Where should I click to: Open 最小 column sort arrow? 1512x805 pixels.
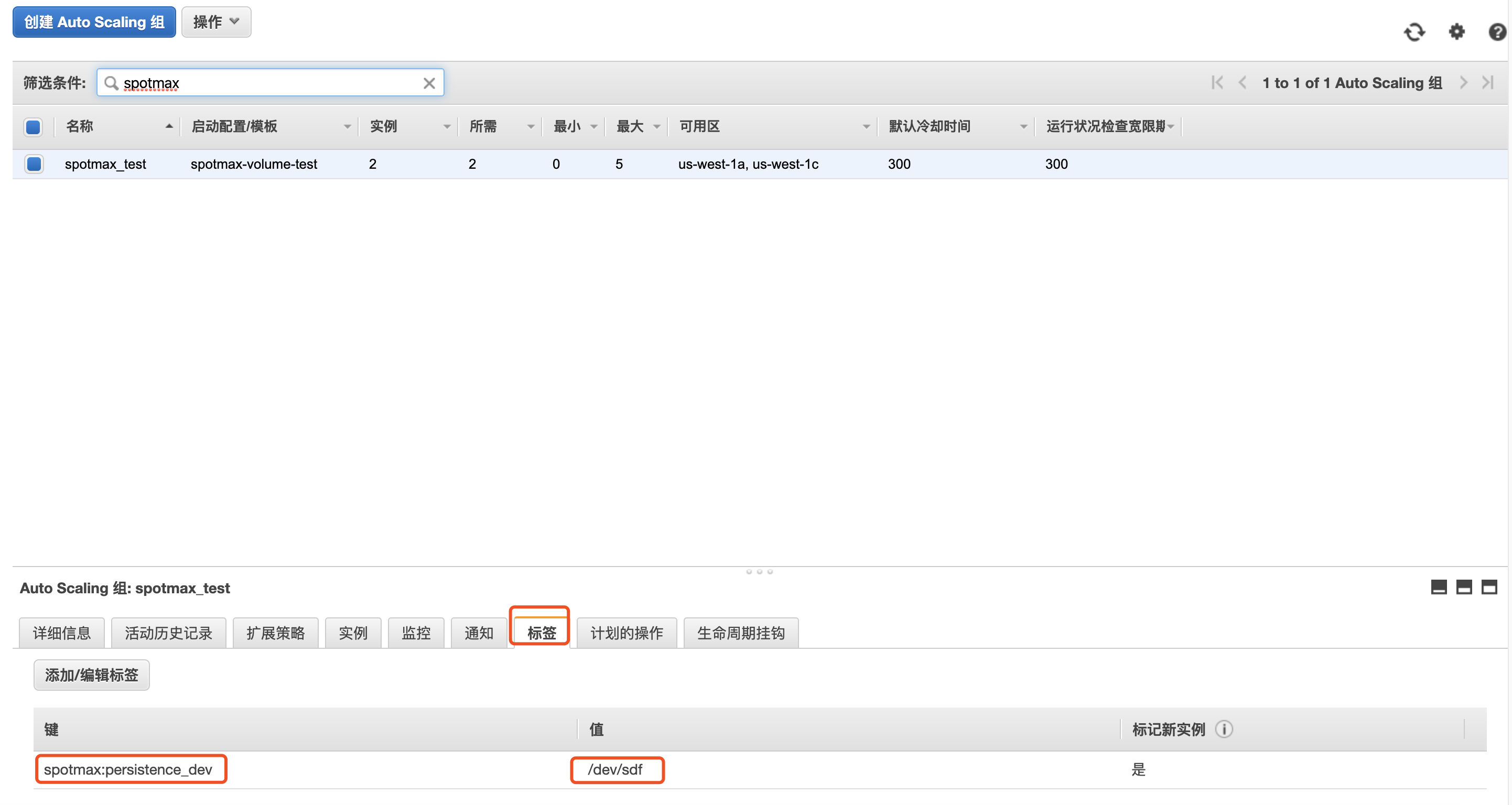593,127
